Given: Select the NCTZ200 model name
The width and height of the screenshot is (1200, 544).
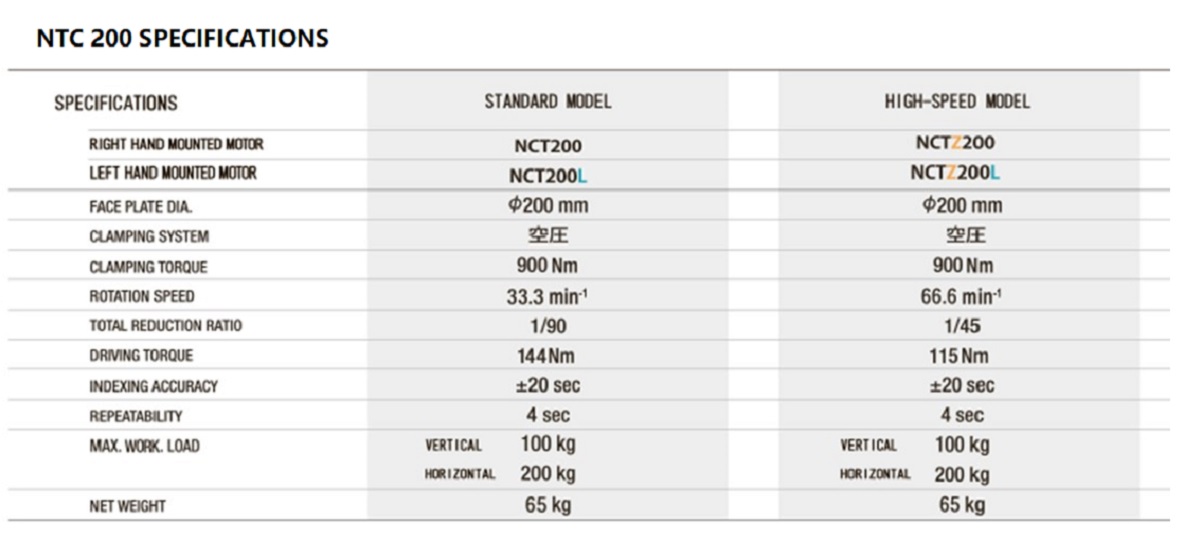Looking at the screenshot, I should (x=955, y=143).
